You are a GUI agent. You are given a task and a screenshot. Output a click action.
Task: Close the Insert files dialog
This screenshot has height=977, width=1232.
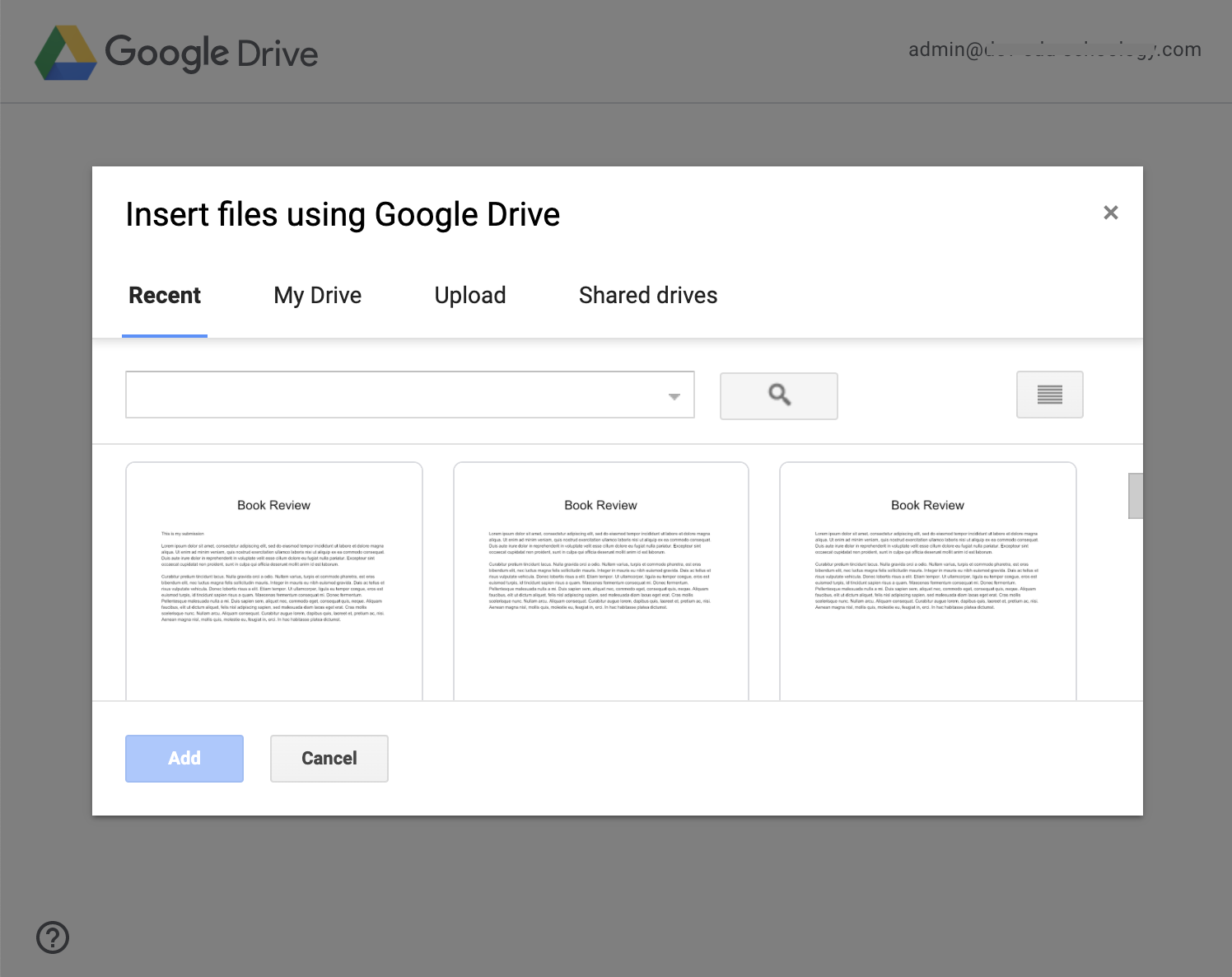point(1110,213)
